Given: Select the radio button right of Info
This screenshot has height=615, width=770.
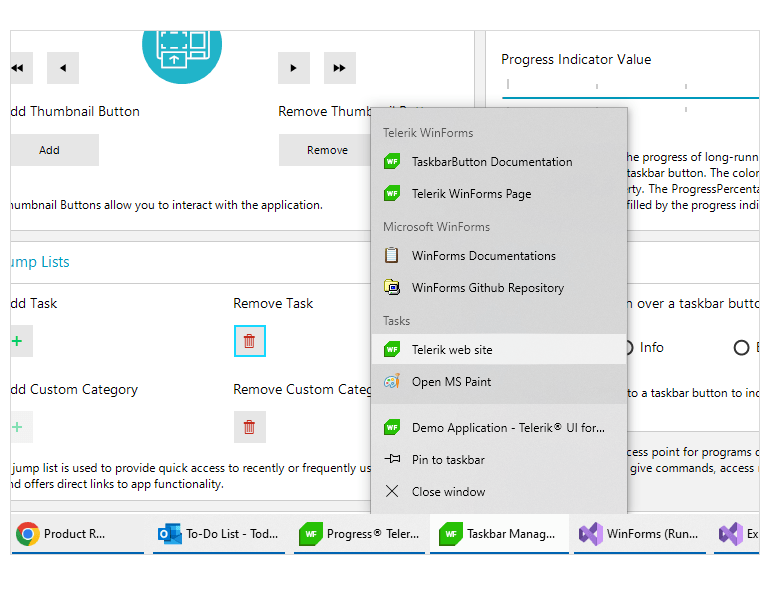Looking at the screenshot, I should point(741,348).
